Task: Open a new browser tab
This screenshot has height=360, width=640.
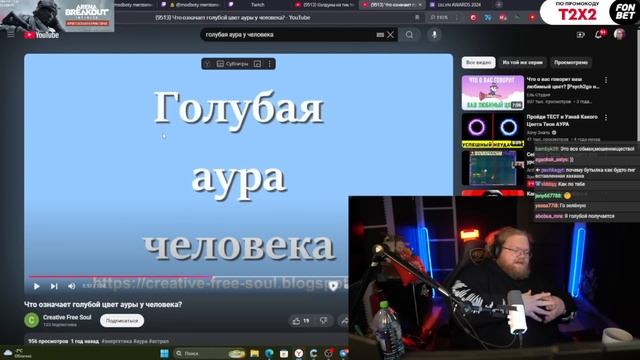Action: [499, 5]
